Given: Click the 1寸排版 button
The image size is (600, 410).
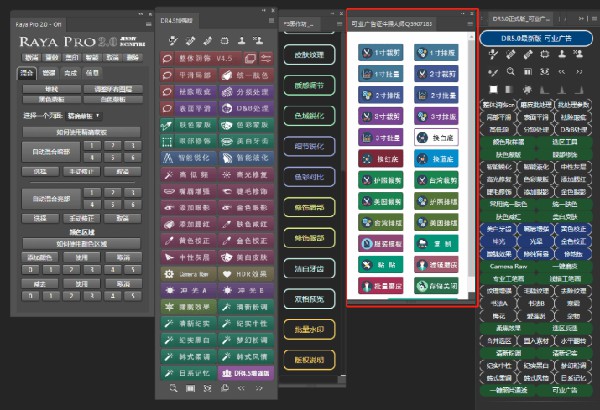Looking at the screenshot, I should tap(436, 52).
